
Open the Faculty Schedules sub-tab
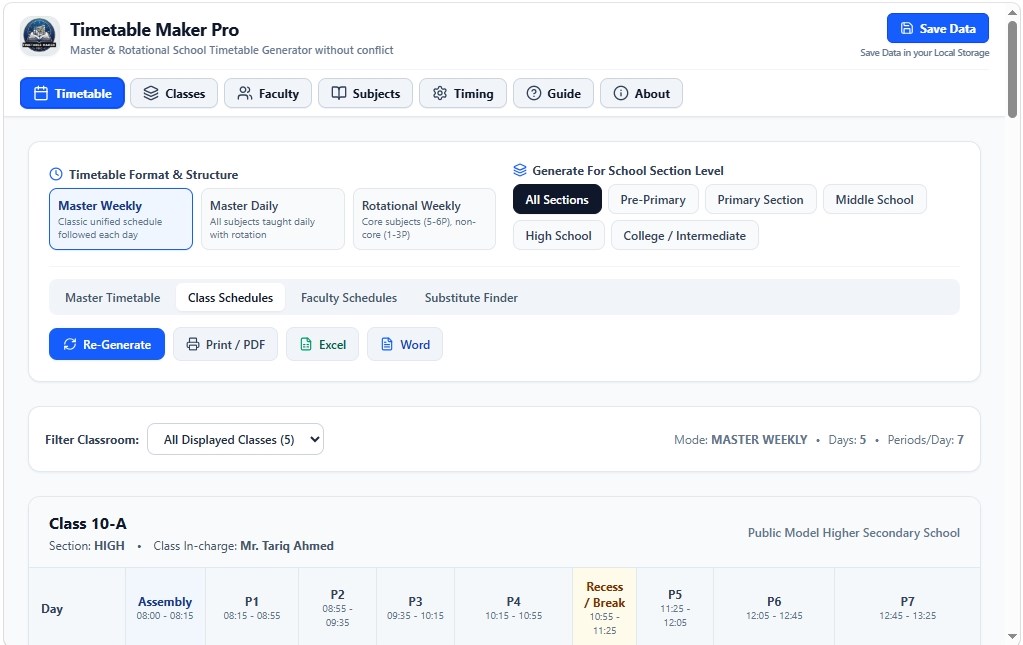pos(349,297)
